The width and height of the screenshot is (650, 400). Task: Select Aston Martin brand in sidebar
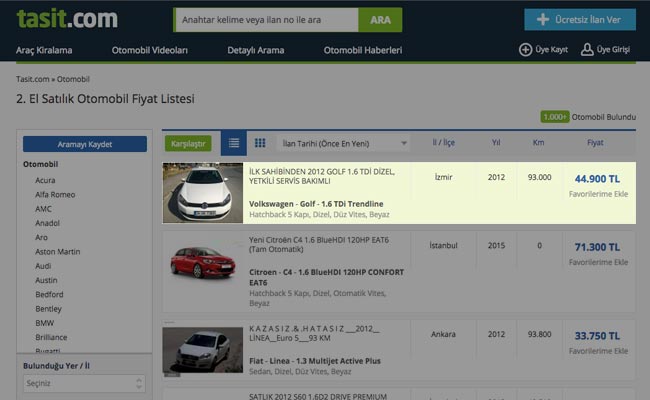pos(58,252)
